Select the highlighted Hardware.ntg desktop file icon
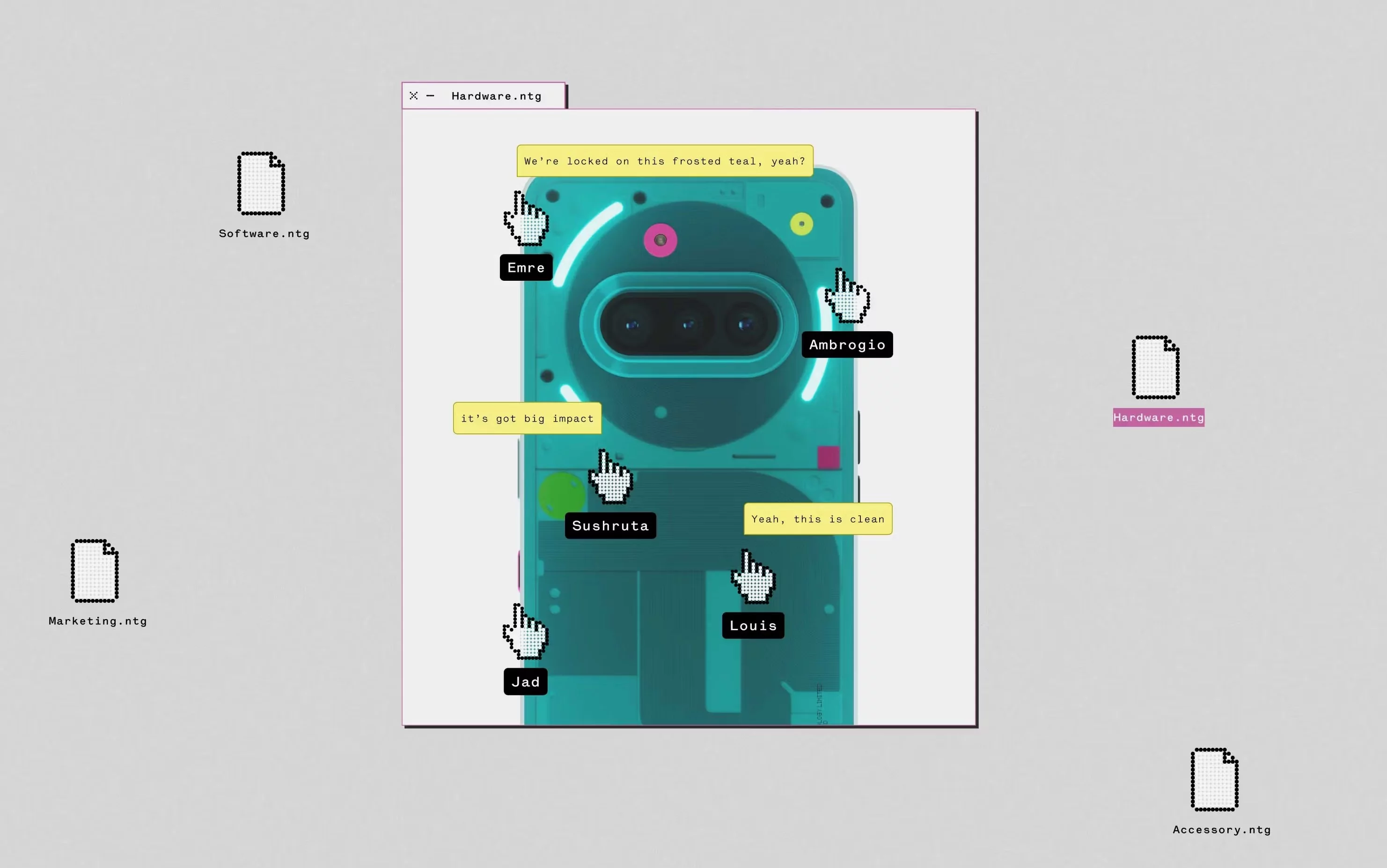Image resolution: width=1387 pixels, height=868 pixels. (x=1156, y=367)
